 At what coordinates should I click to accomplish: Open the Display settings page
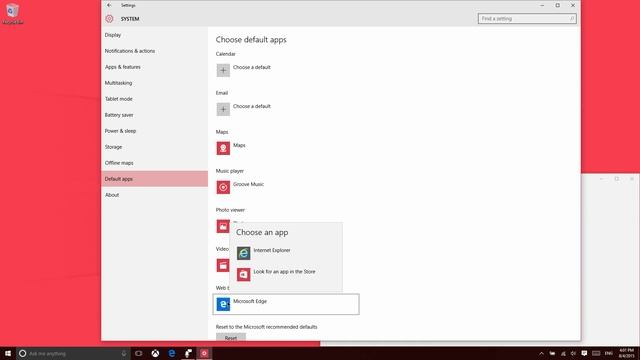coord(154,35)
